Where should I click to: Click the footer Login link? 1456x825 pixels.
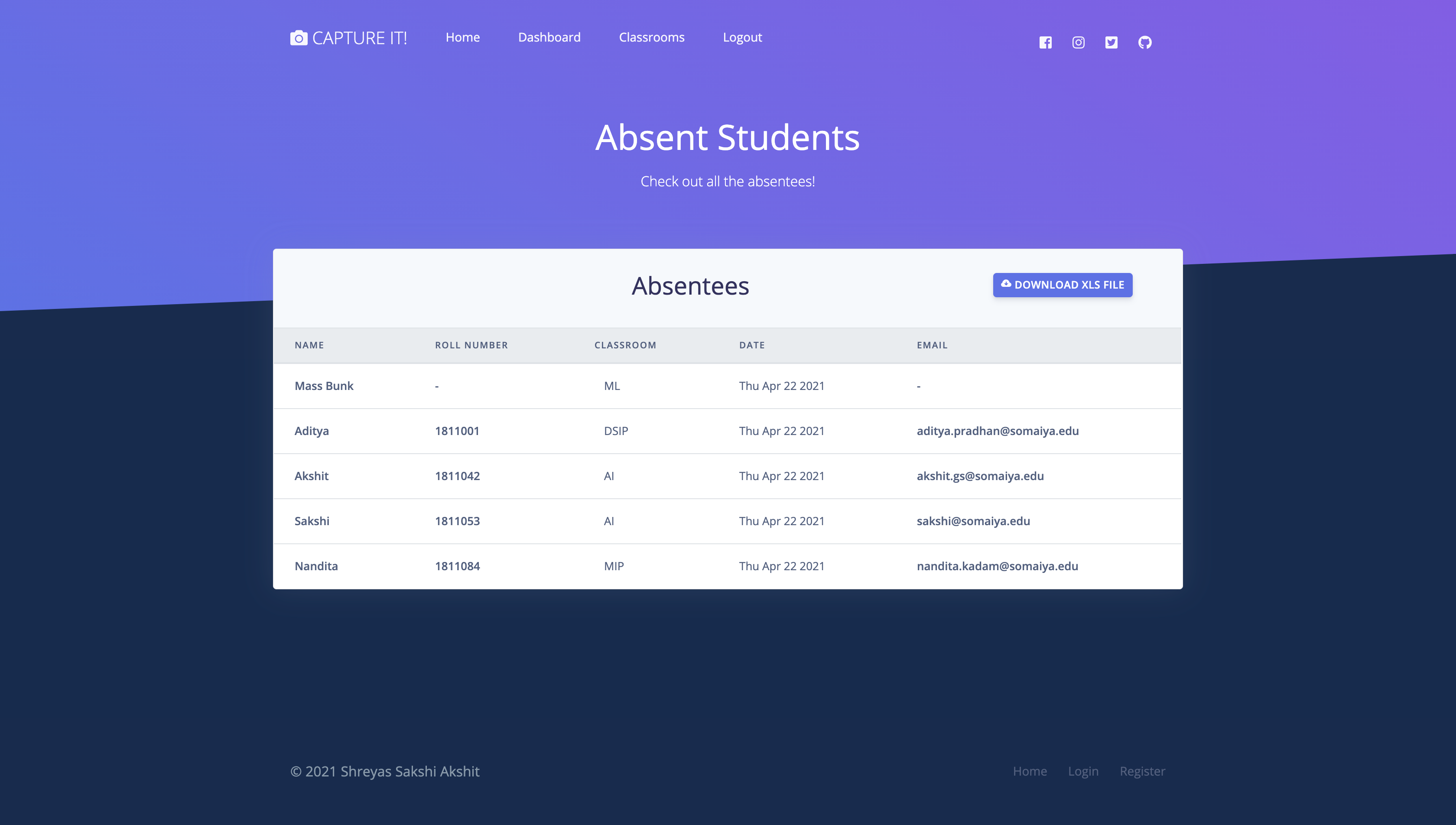[1082, 771]
